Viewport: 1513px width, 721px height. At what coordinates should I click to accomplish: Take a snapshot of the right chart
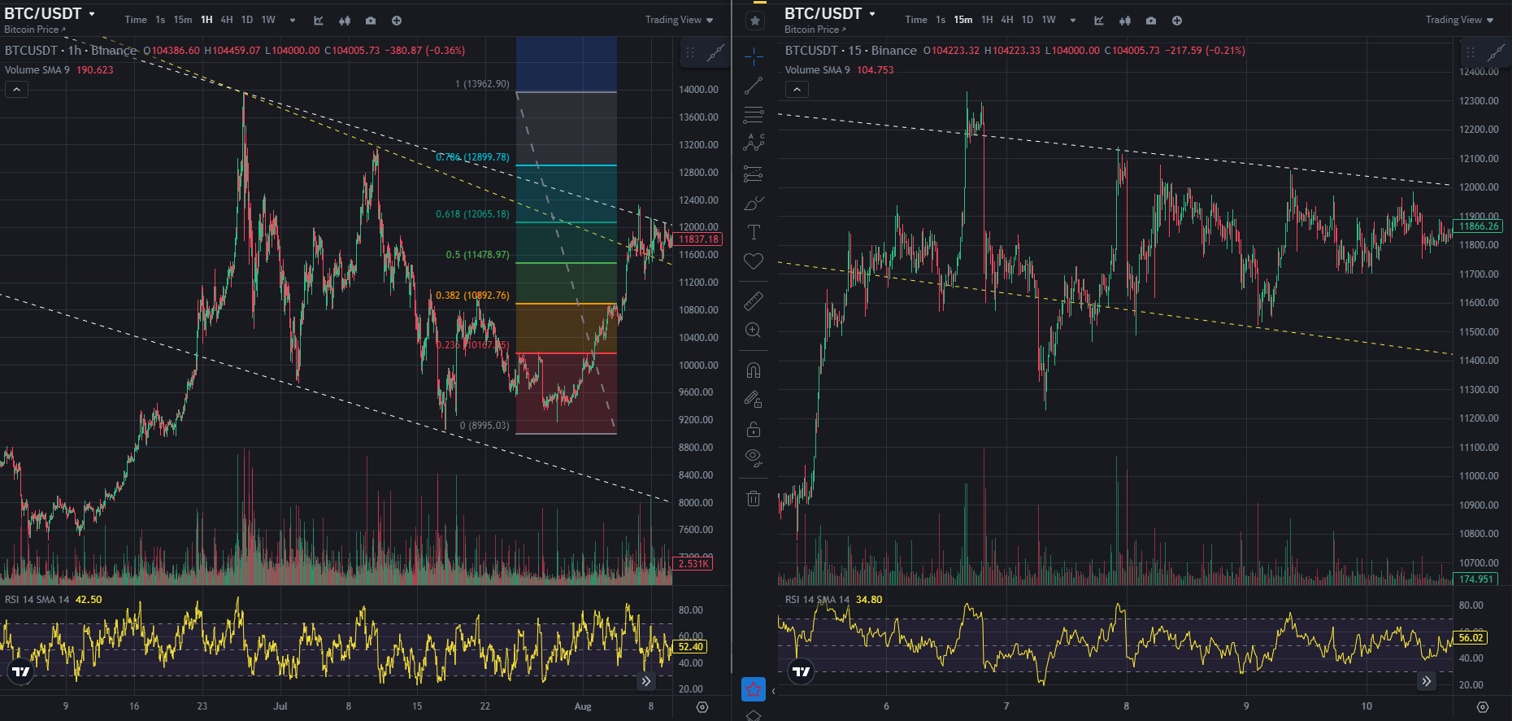pos(1151,20)
